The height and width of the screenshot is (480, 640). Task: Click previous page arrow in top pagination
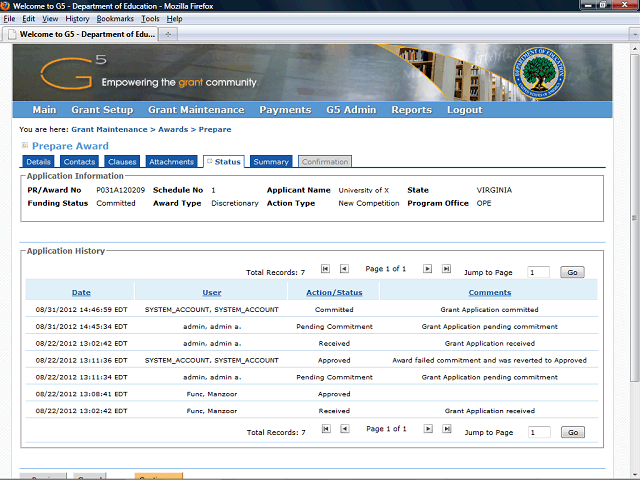(x=344, y=269)
